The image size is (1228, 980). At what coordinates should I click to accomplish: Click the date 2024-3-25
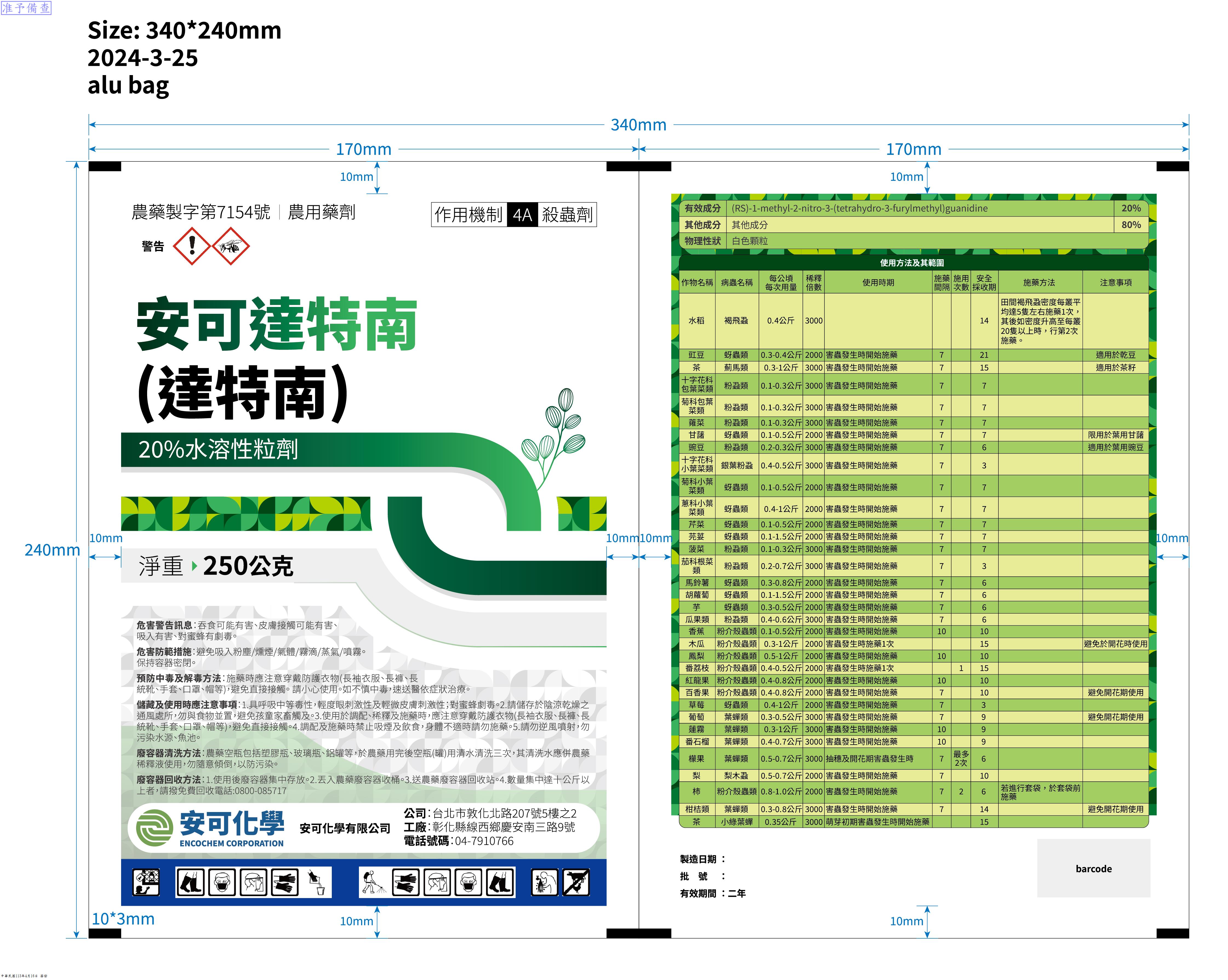click(x=143, y=58)
